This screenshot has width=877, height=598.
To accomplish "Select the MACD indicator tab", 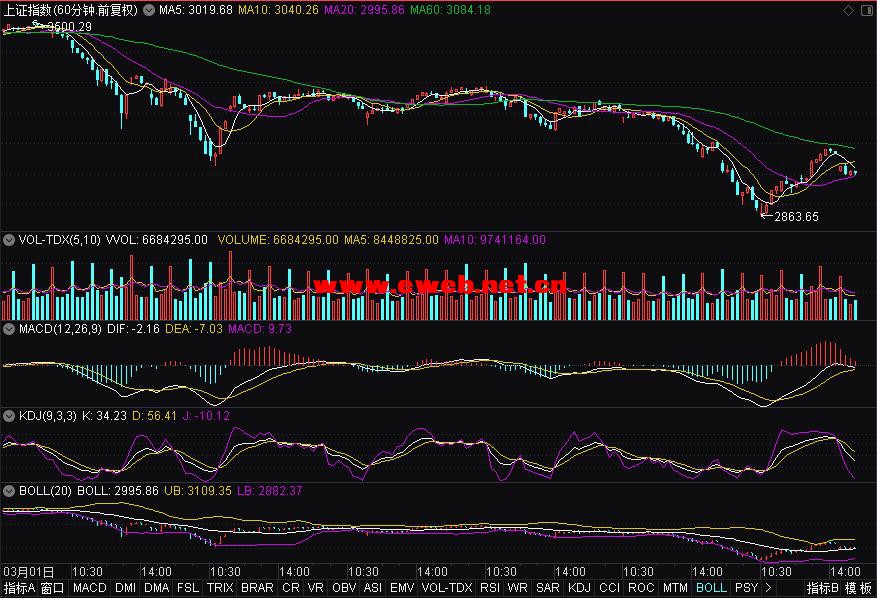I will [x=89, y=588].
